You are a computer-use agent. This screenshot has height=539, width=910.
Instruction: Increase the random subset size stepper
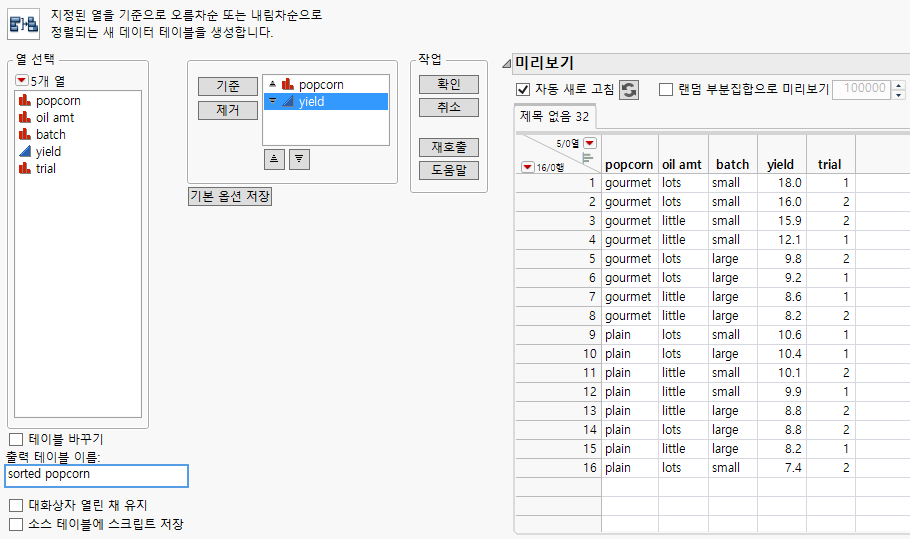point(898,84)
